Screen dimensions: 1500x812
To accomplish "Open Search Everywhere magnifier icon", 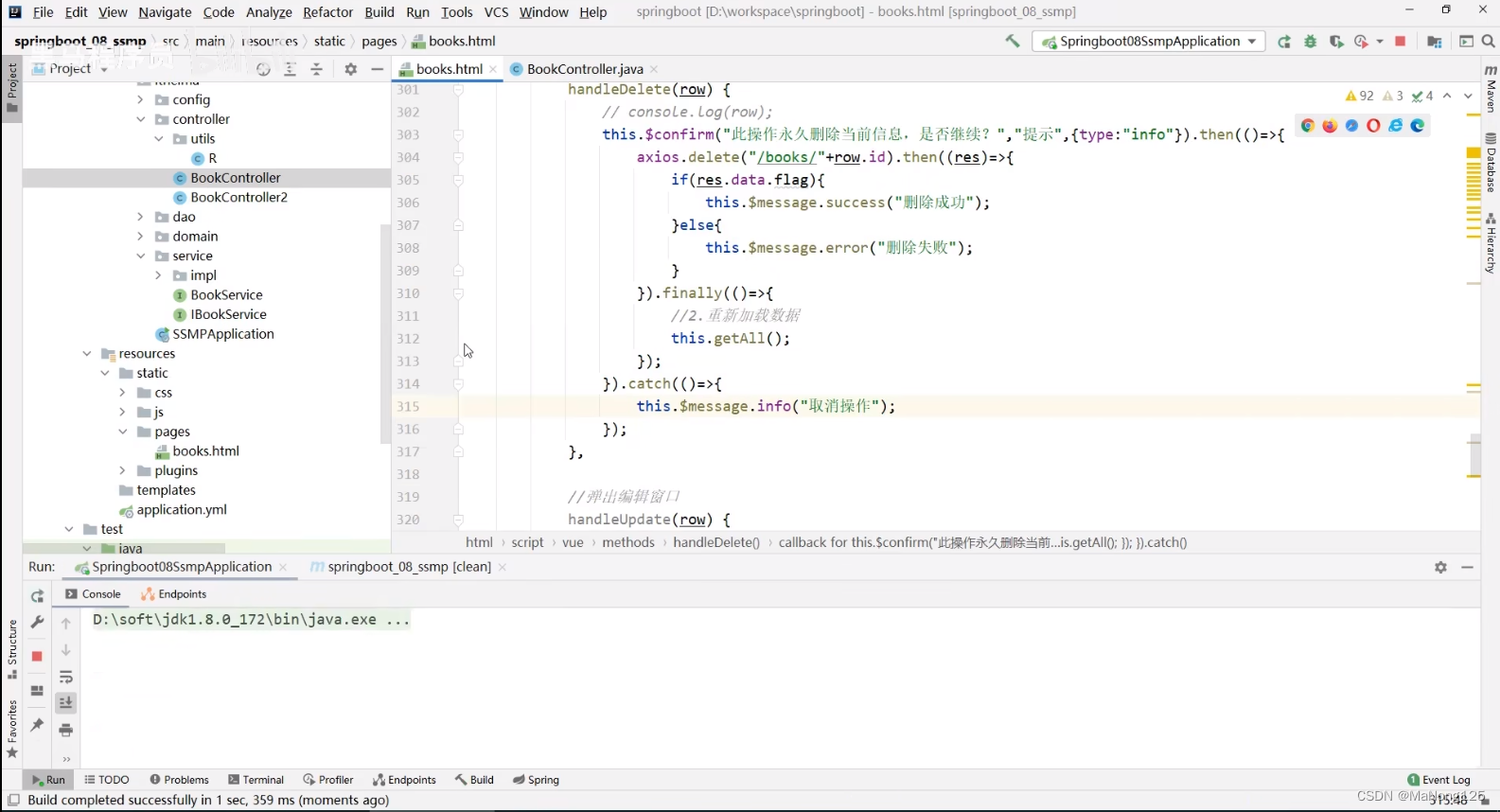I will (x=1489, y=42).
